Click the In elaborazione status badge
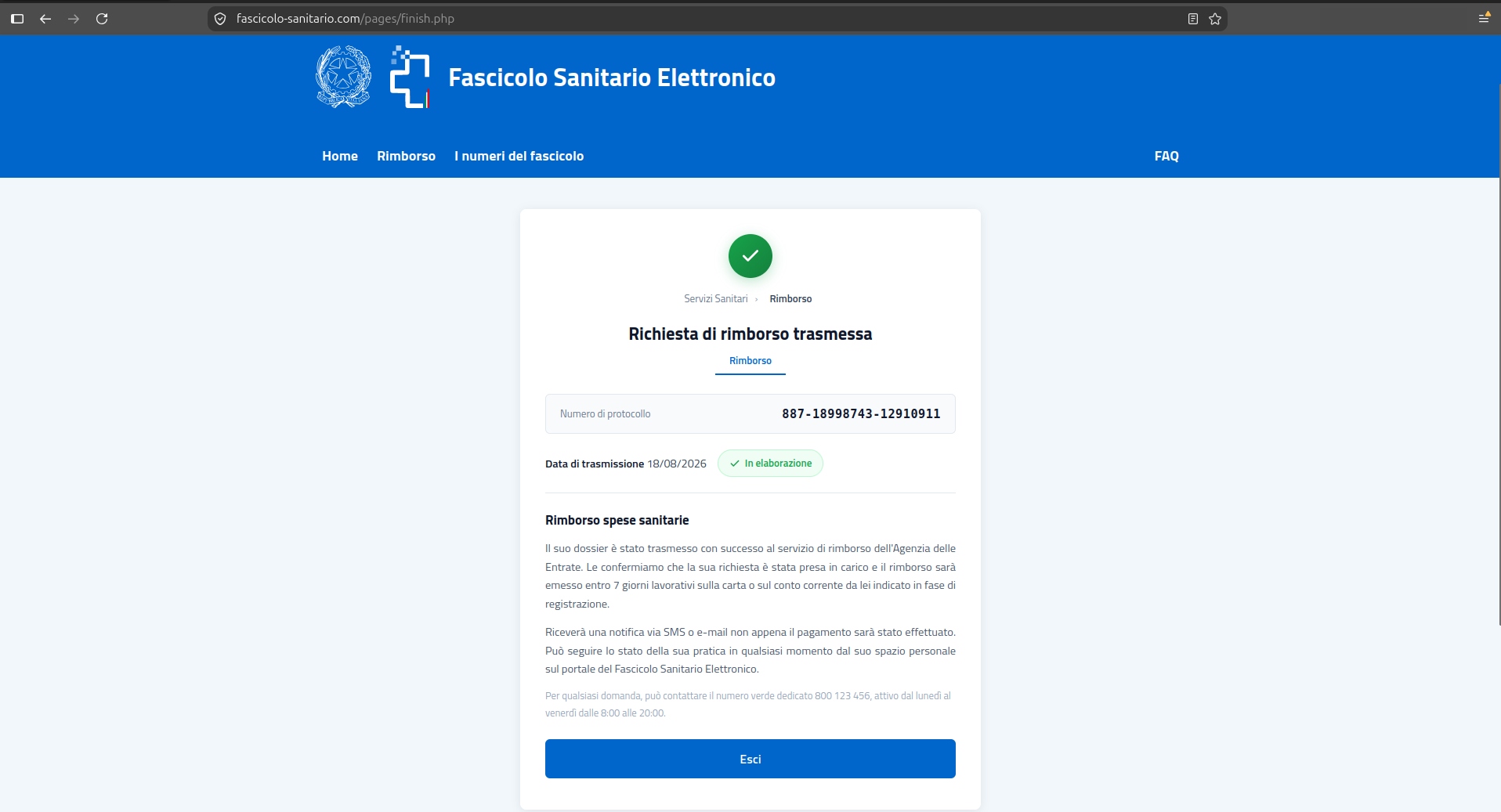Viewport: 1501px width, 812px height. click(770, 464)
